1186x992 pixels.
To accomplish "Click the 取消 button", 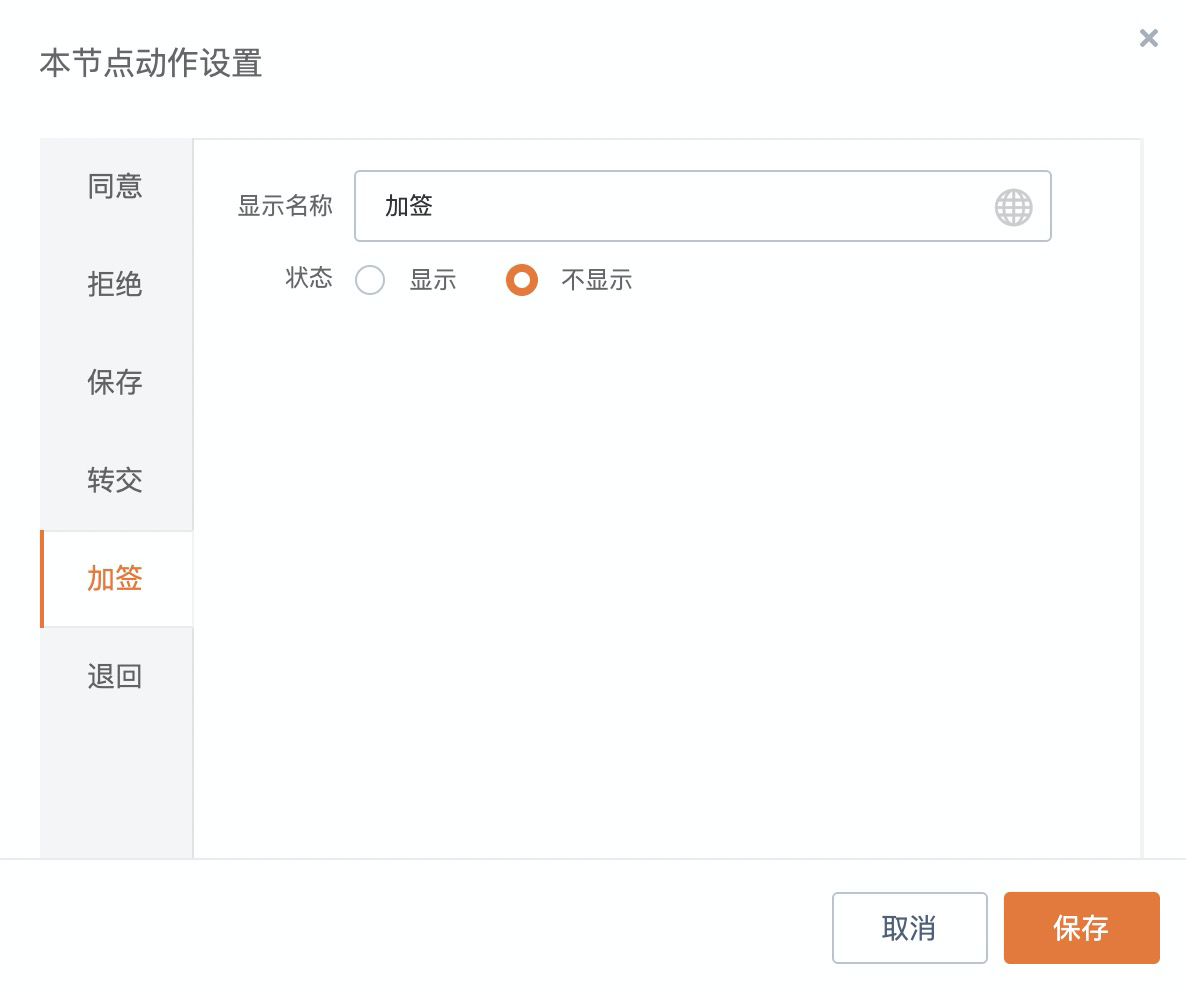I will (x=909, y=928).
